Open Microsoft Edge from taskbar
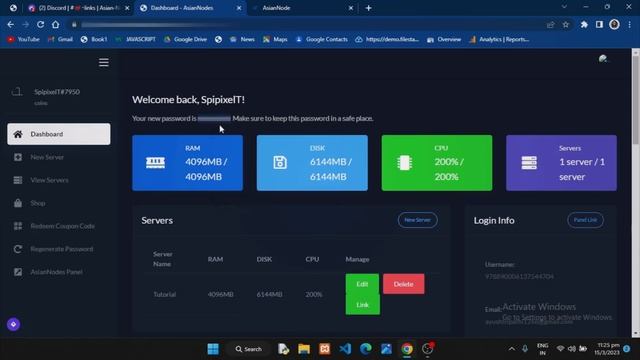 point(366,349)
